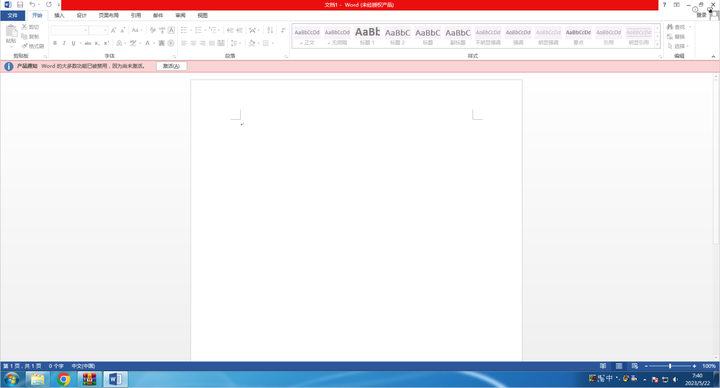Click the Decrease Indent icon
720x388 pixels.
click(x=230, y=30)
